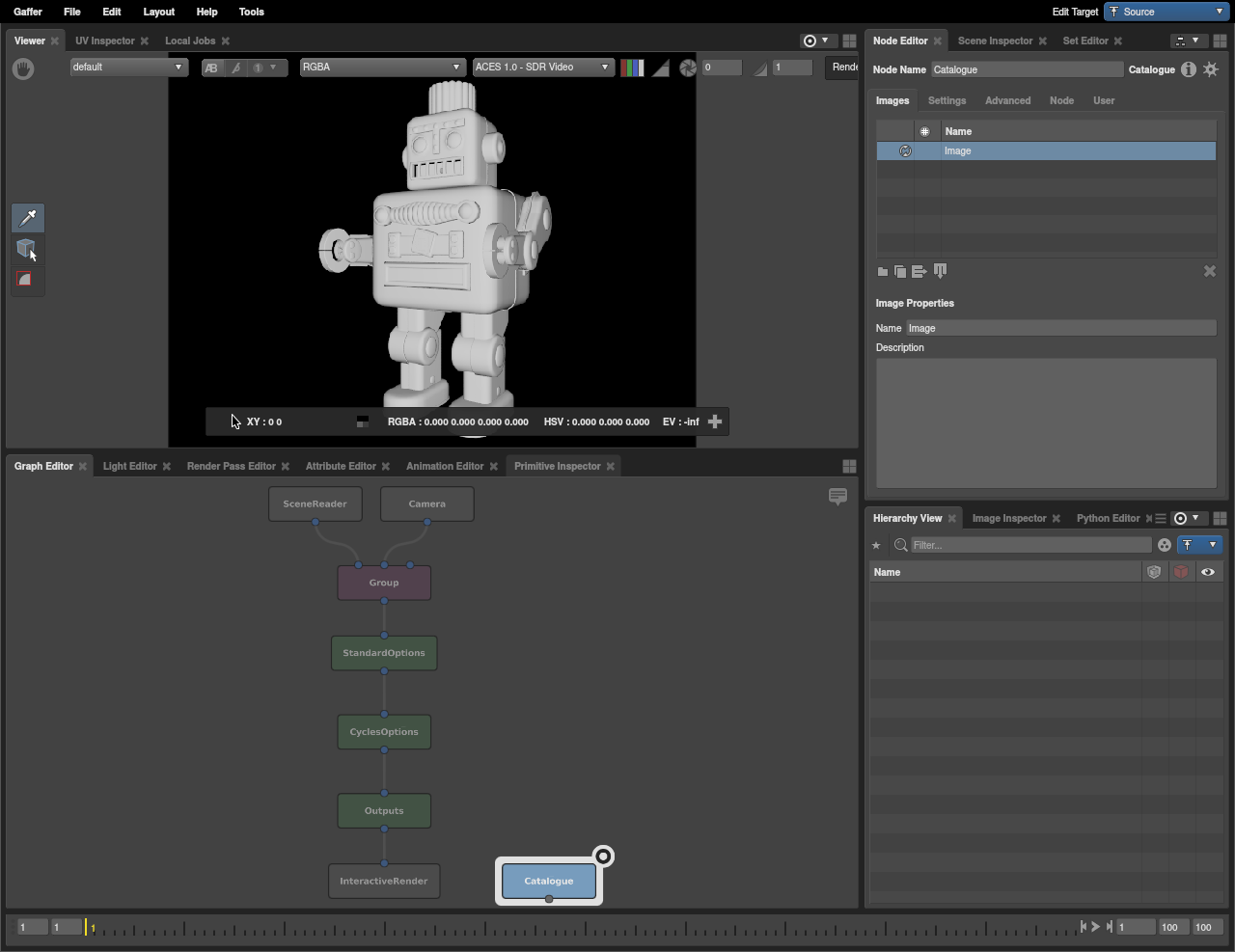Click the set filter icon beside Filter field
The width and height of the screenshot is (1235, 952).
pos(1165,545)
